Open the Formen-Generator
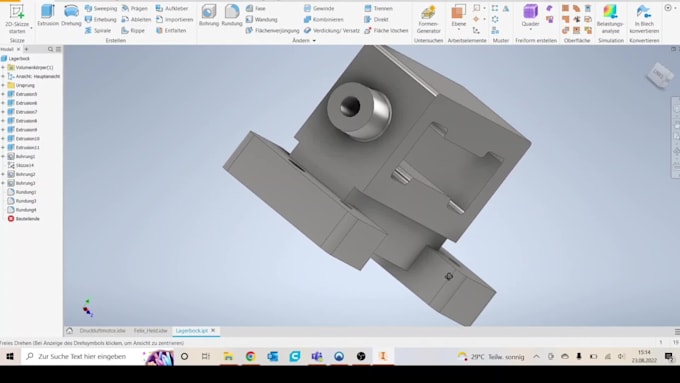The width and height of the screenshot is (680, 383). (428, 19)
